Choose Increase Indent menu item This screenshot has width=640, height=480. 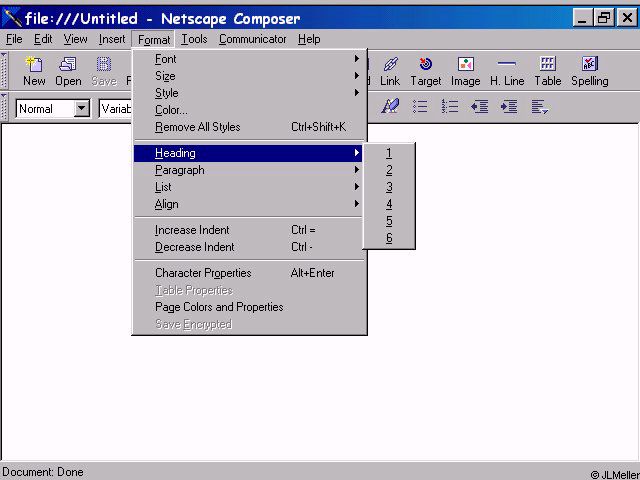pos(248,230)
